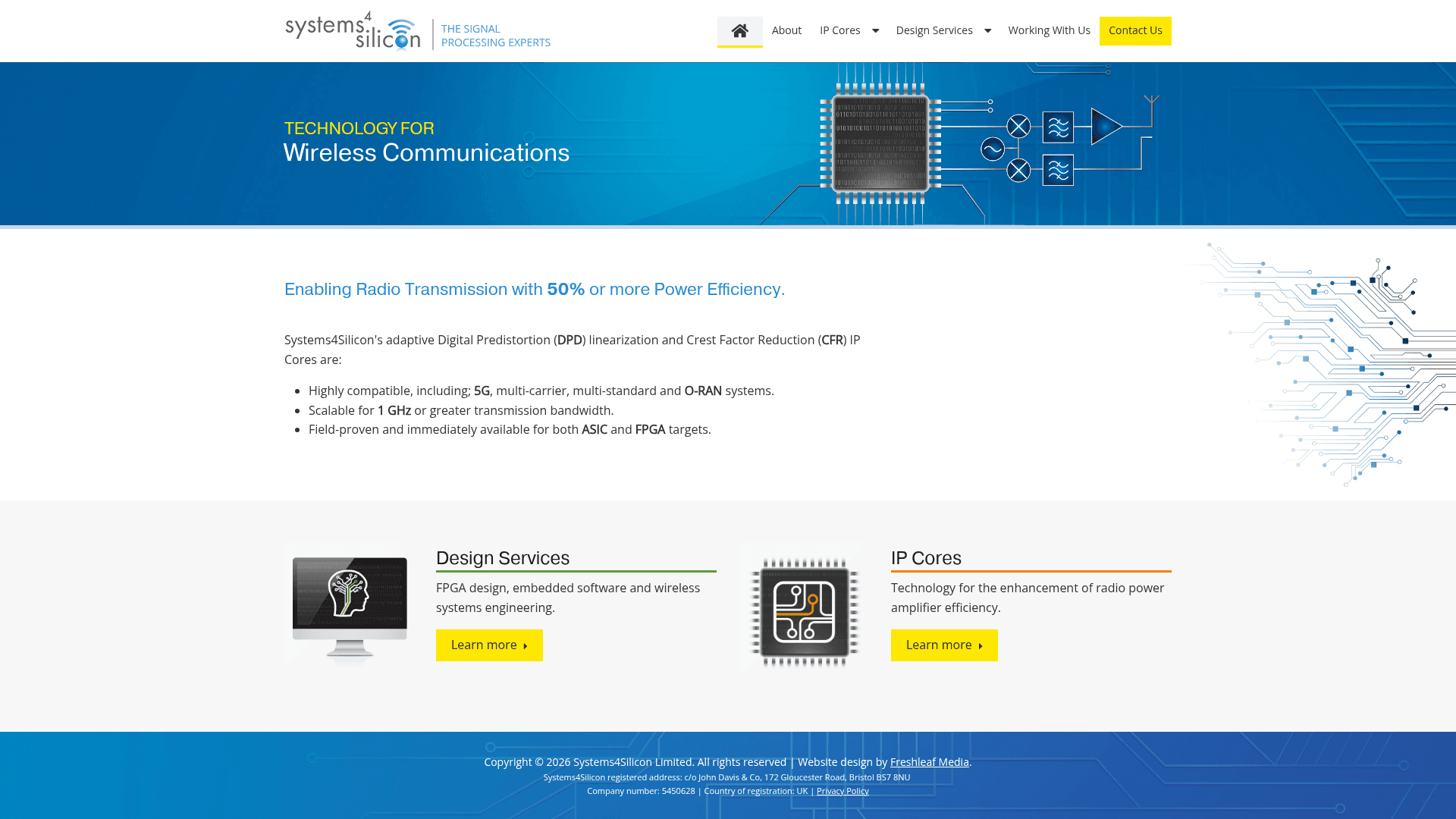Click Learn more under IP Cores
The width and height of the screenshot is (1456, 819).
(x=944, y=645)
